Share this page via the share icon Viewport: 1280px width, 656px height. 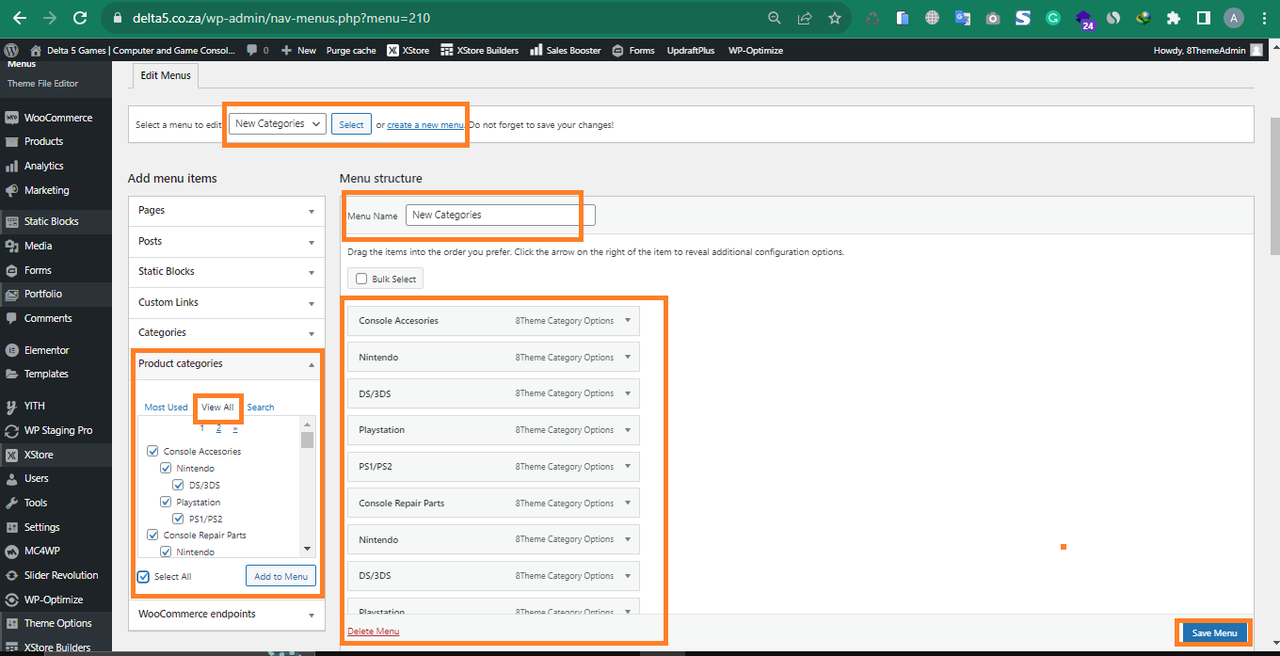point(804,18)
